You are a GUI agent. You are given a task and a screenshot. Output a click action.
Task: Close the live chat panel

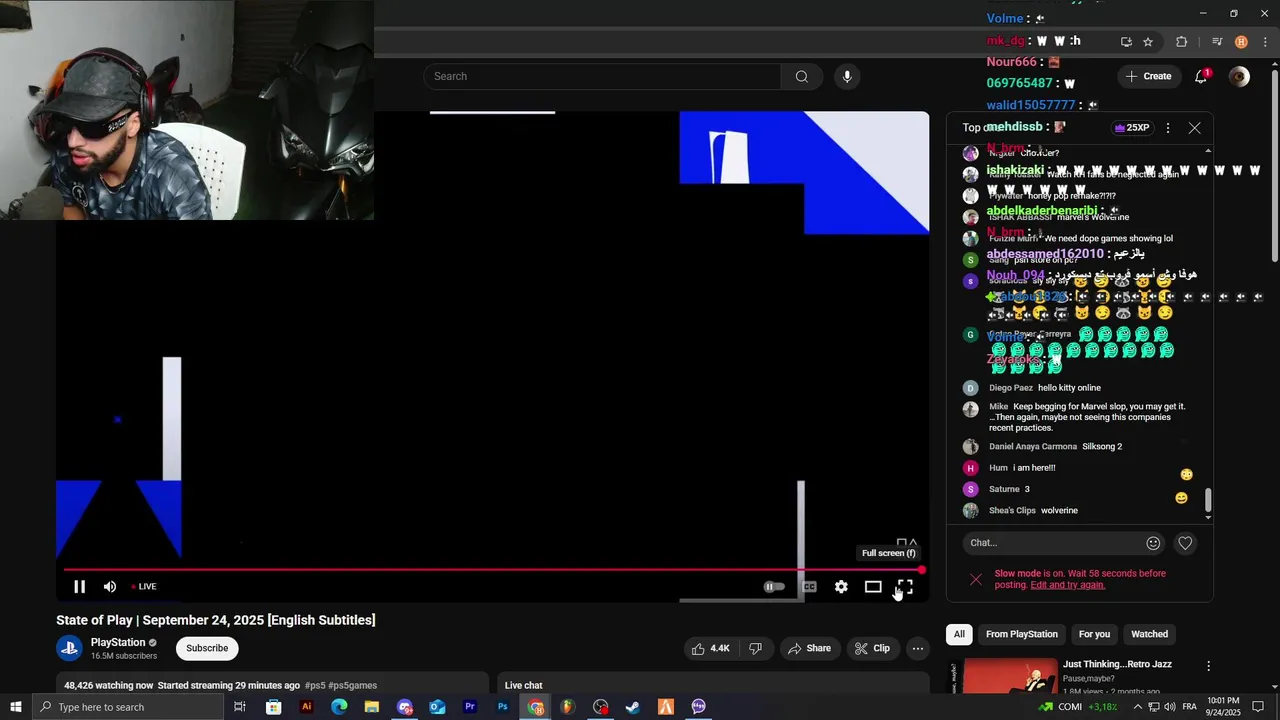point(1194,128)
